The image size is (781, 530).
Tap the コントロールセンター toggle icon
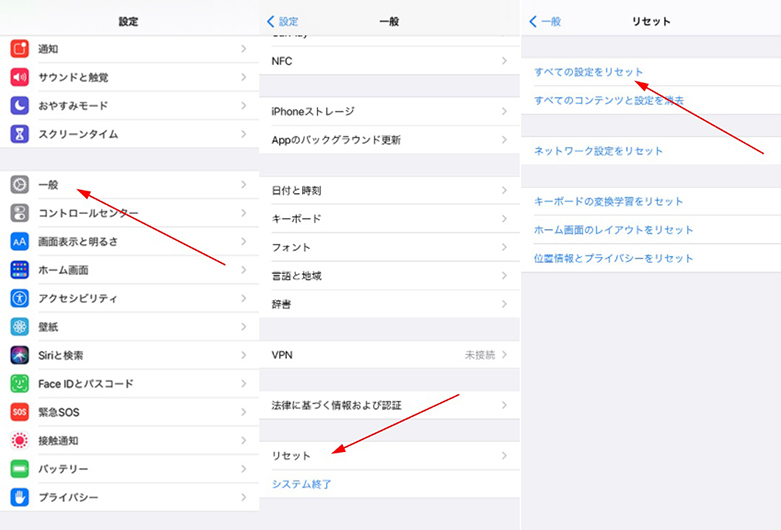point(19,213)
